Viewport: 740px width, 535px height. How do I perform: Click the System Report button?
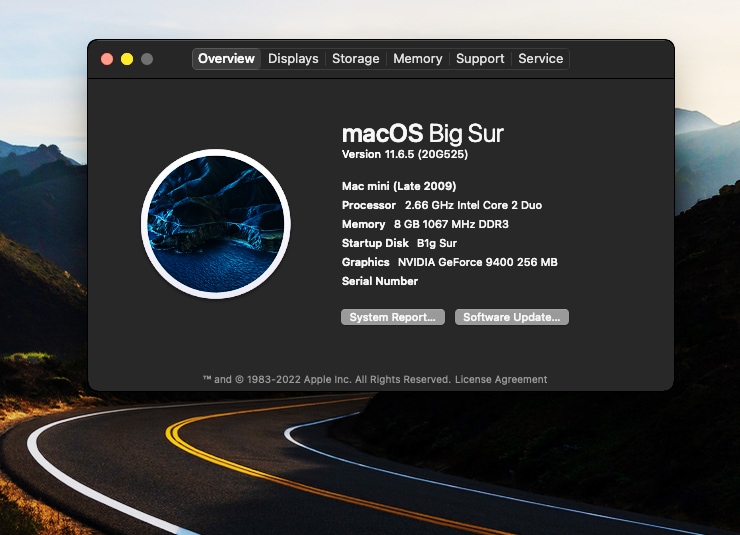(393, 317)
